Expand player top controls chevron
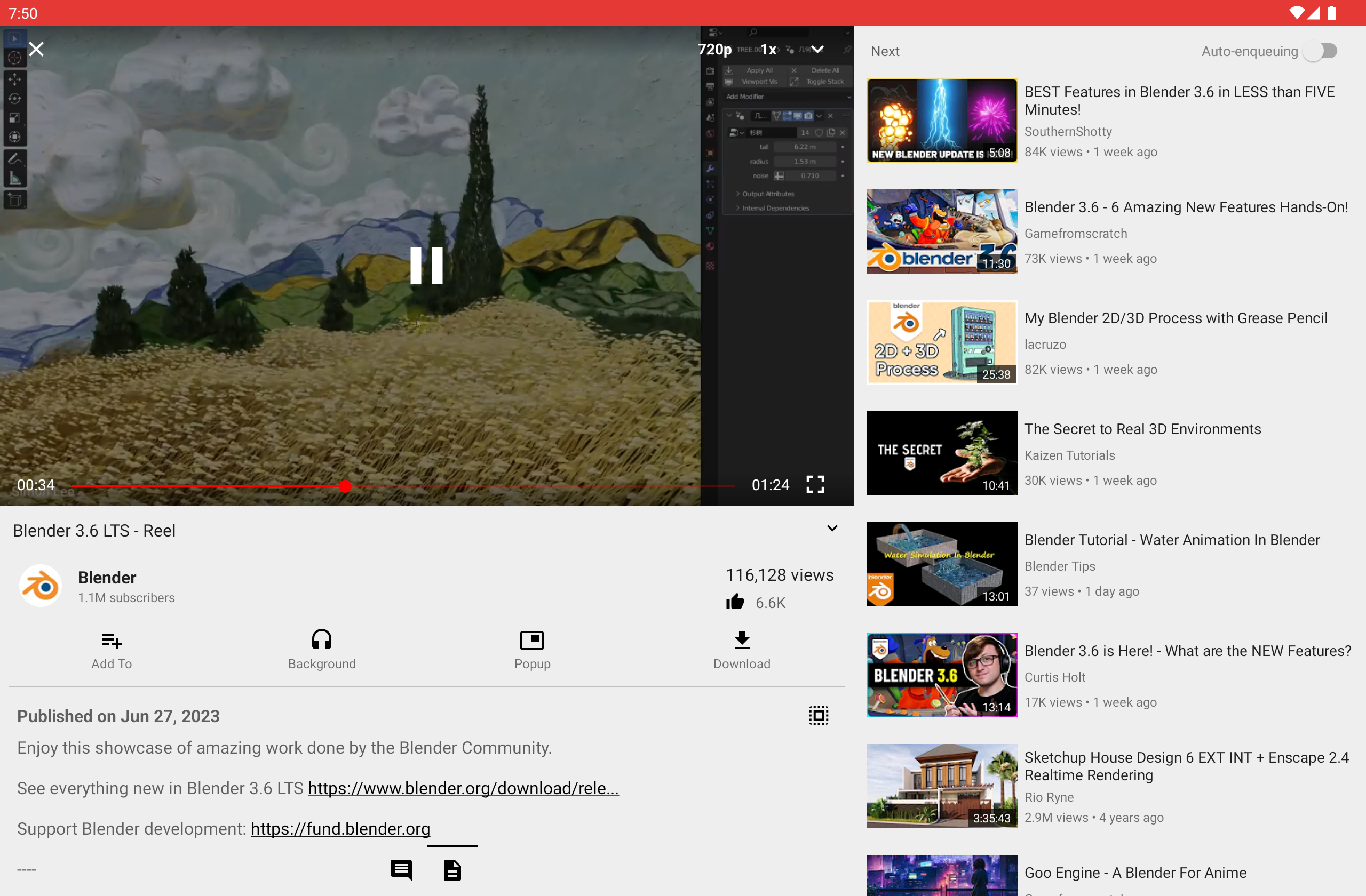 (x=817, y=50)
